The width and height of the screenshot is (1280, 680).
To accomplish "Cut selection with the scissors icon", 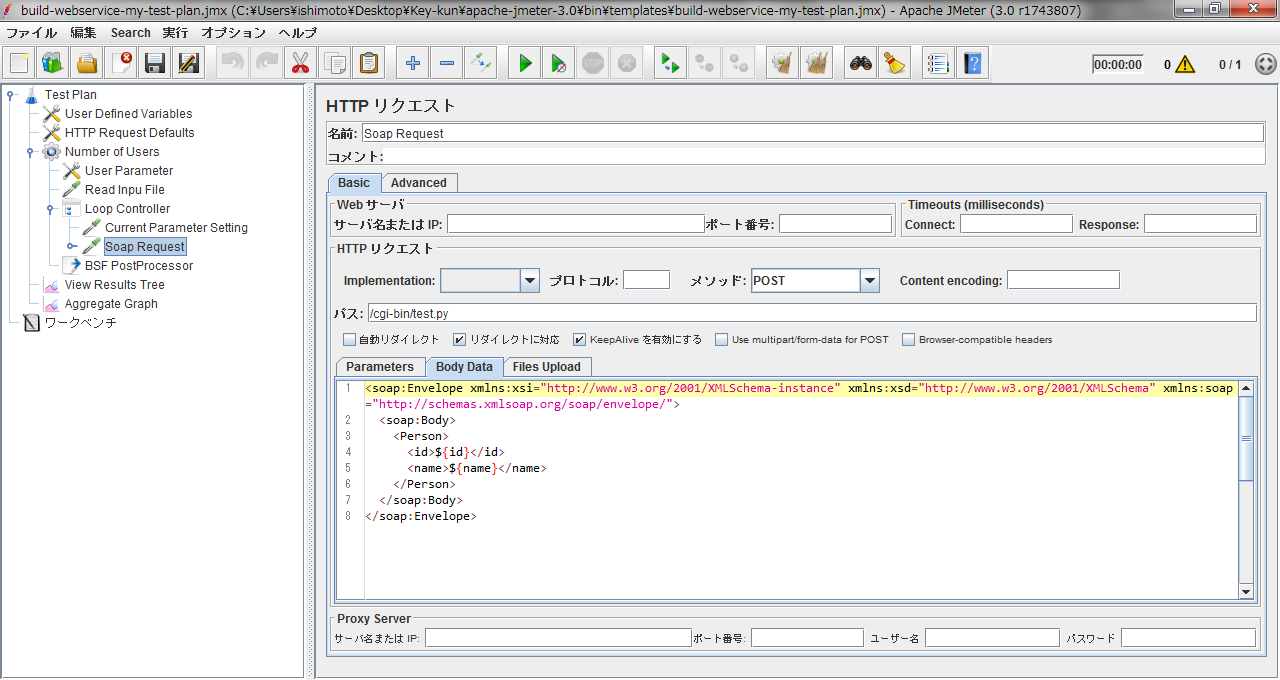I will click(300, 64).
